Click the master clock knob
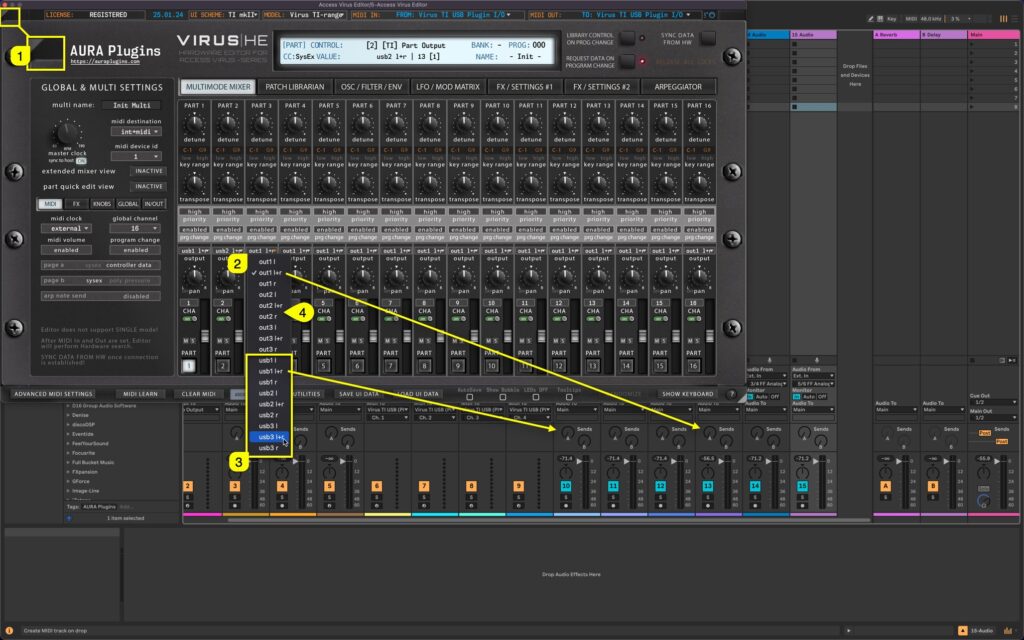 [64, 134]
